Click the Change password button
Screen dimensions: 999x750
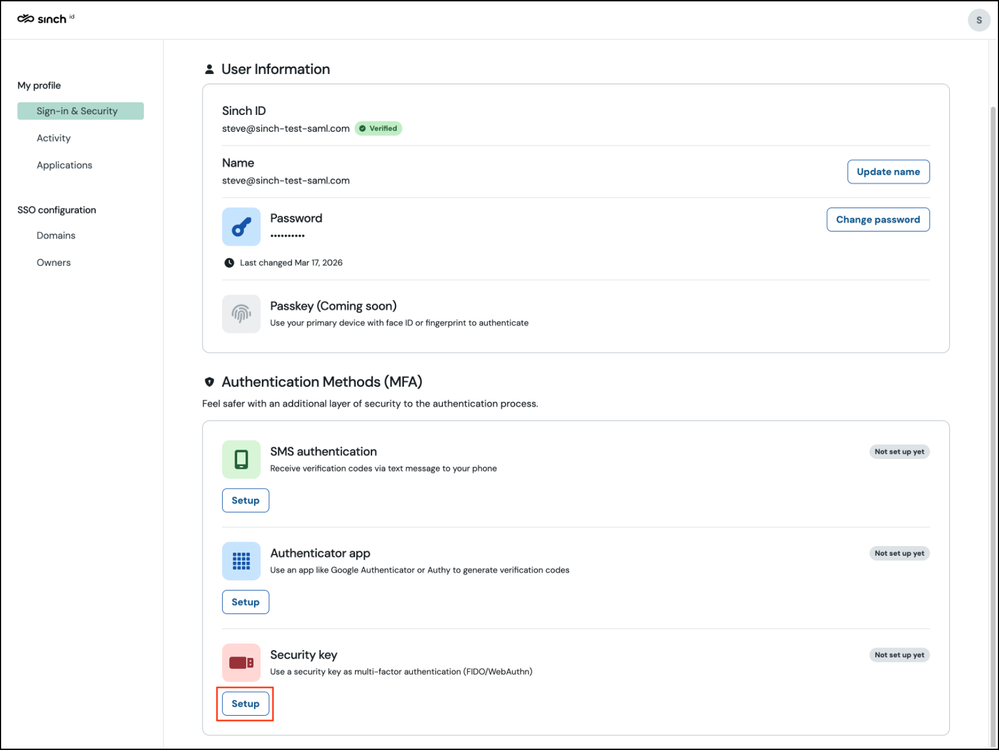click(878, 219)
